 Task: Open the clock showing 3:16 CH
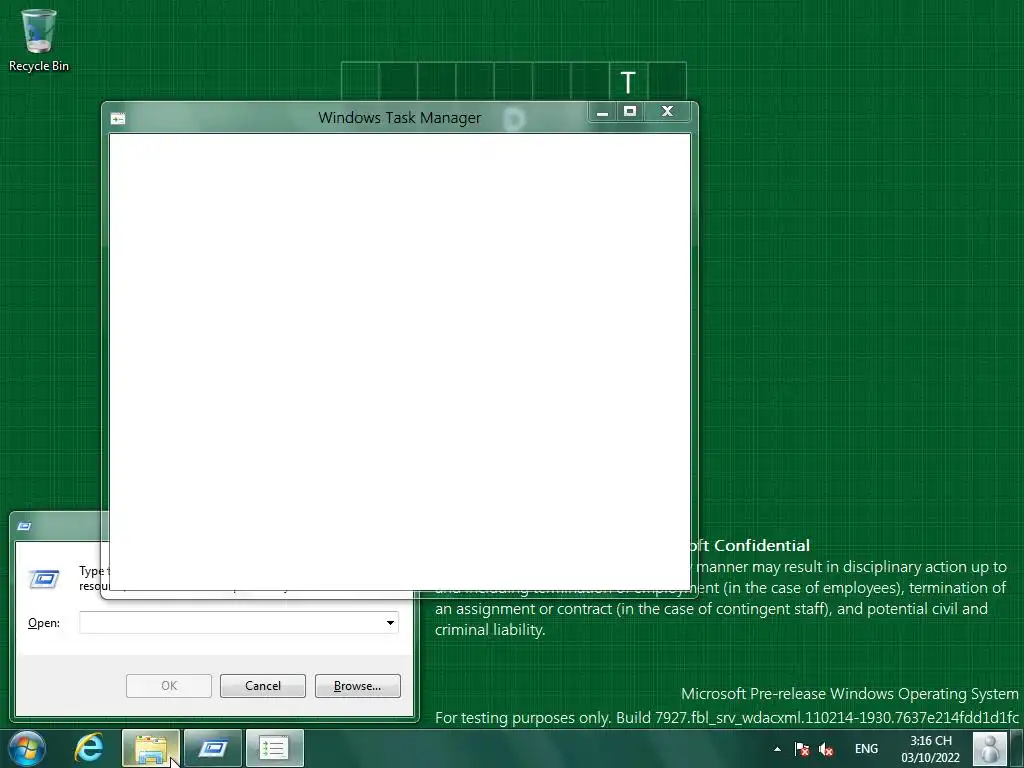click(x=931, y=749)
